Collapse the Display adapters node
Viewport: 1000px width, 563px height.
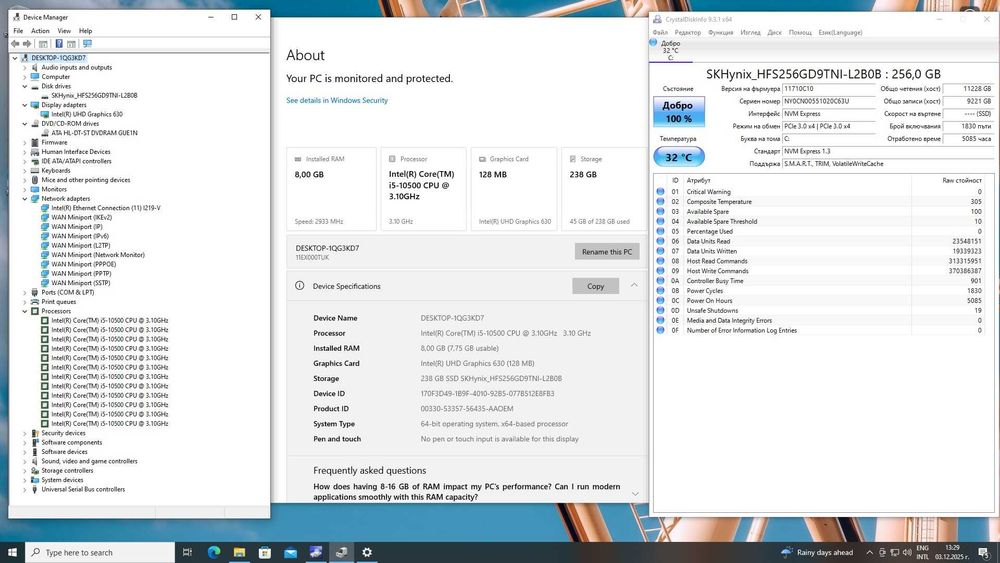tap(25, 105)
